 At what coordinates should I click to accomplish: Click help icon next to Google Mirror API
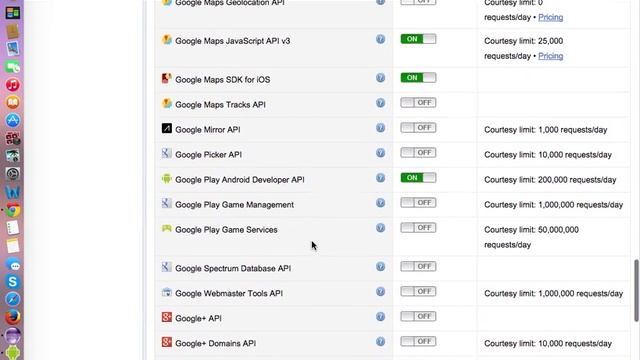(x=380, y=128)
